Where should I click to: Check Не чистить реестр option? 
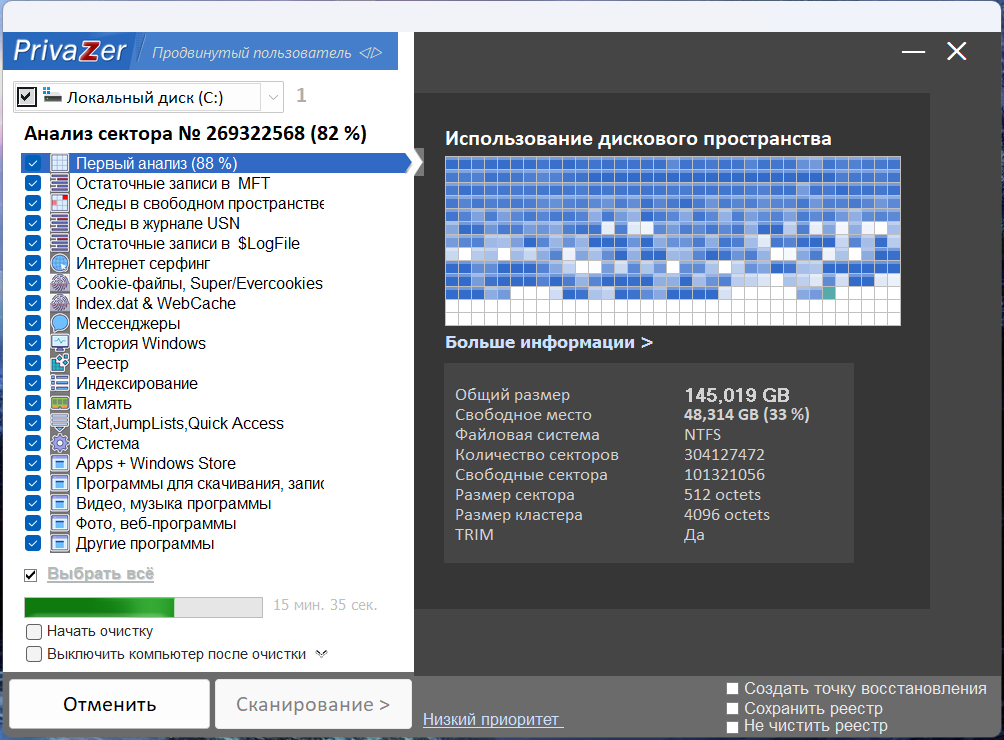(x=733, y=727)
